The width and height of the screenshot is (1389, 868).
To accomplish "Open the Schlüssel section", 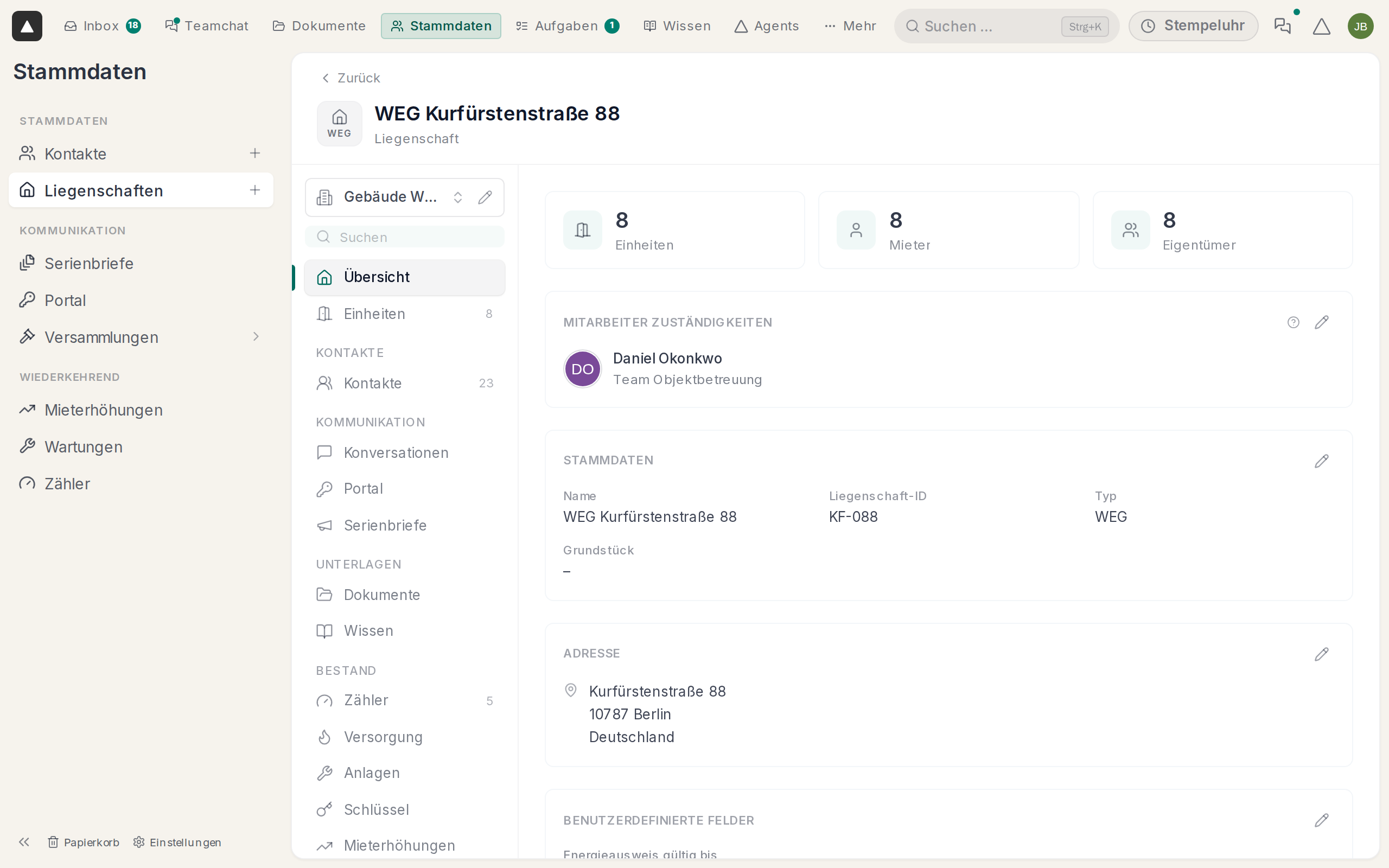I will (x=405, y=809).
